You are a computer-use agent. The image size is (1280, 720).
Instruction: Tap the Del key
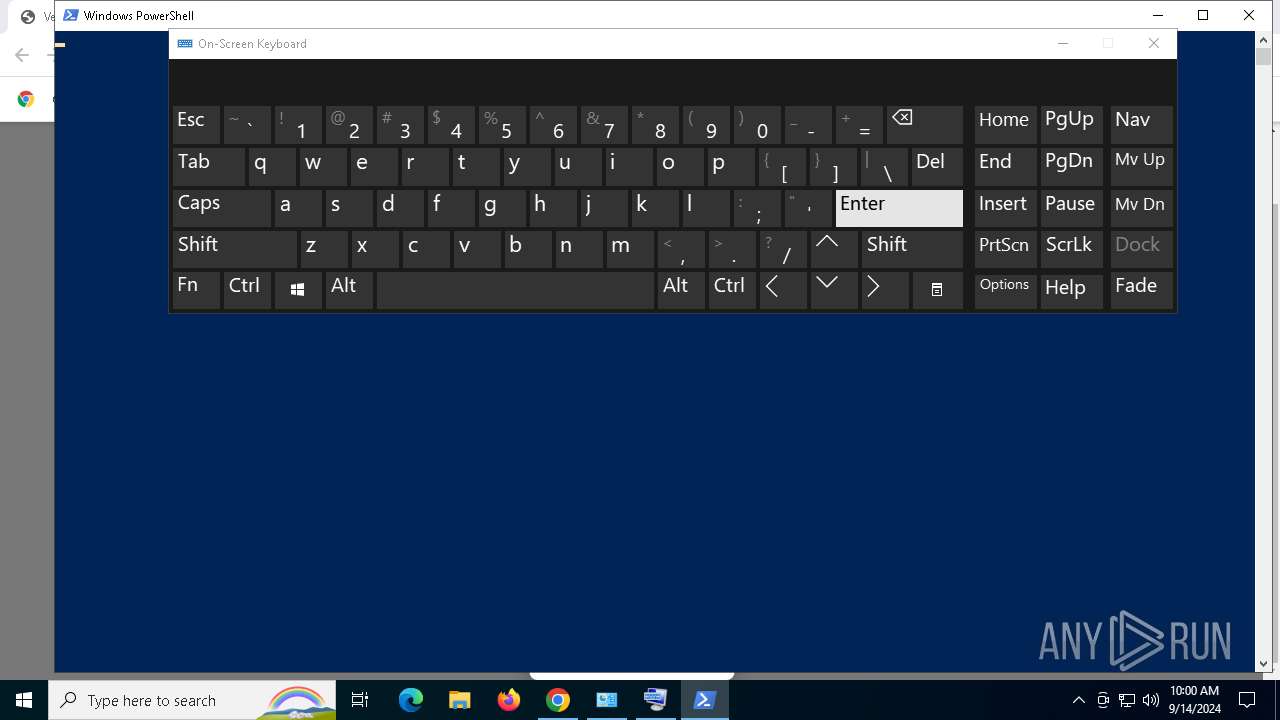click(x=937, y=167)
